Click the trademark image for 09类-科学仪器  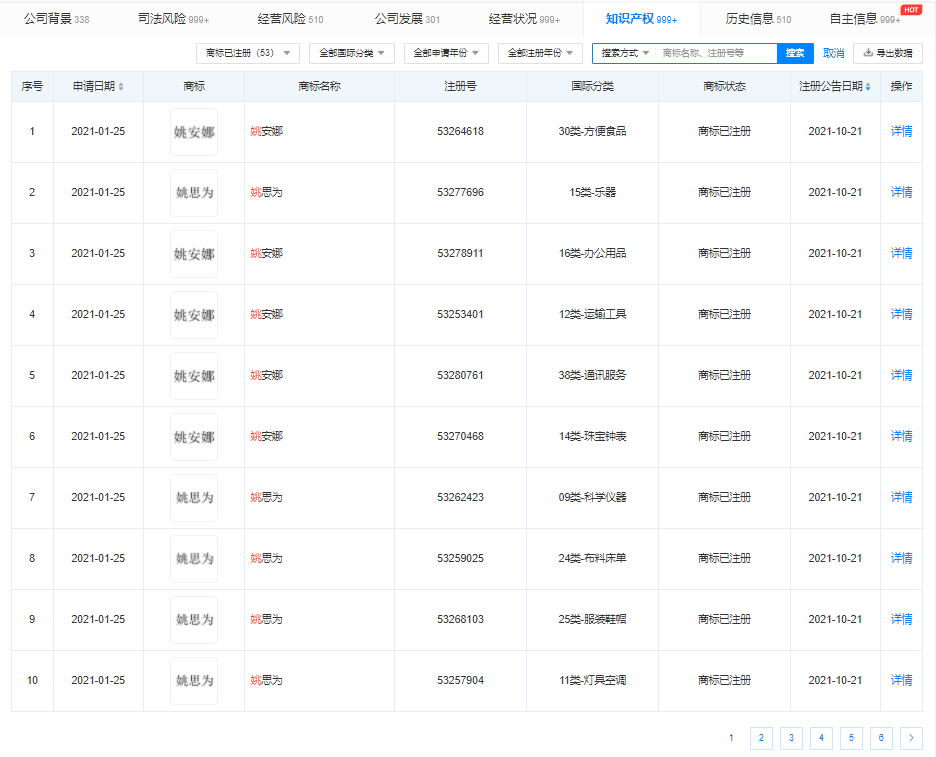click(194, 498)
